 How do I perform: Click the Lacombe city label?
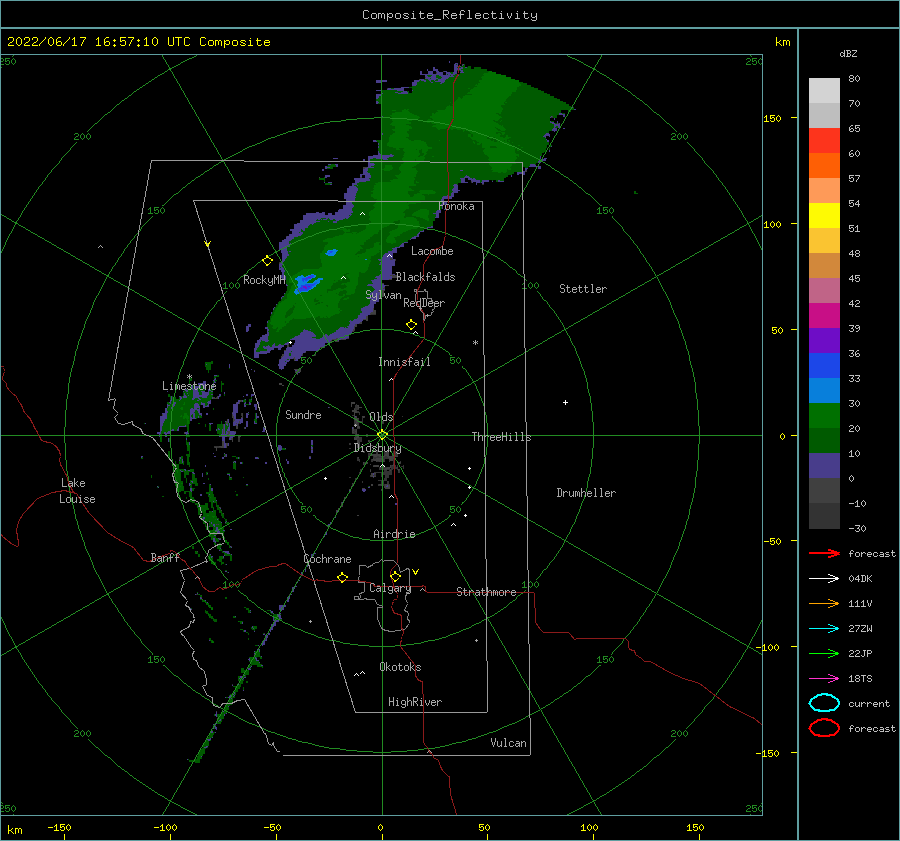pos(432,251)
